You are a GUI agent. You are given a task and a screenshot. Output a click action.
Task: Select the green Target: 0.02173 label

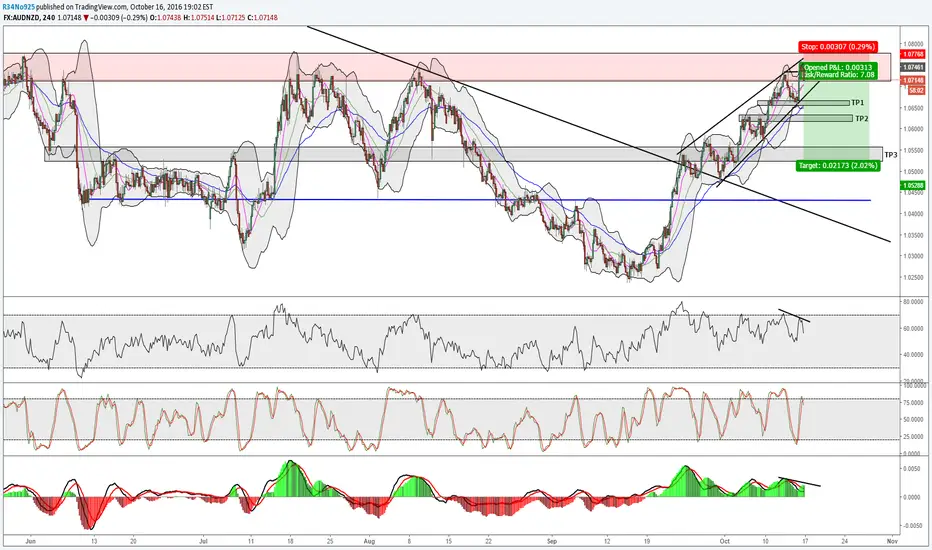pos(838,165)
